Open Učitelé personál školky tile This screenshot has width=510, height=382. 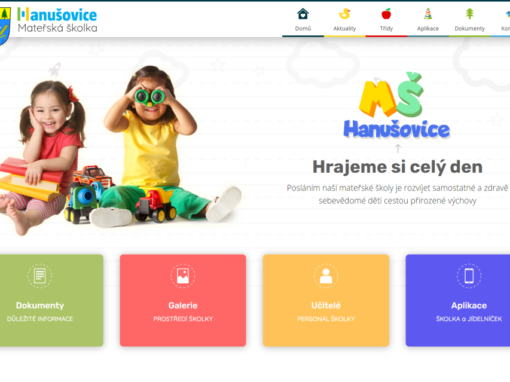pos(326,300)
